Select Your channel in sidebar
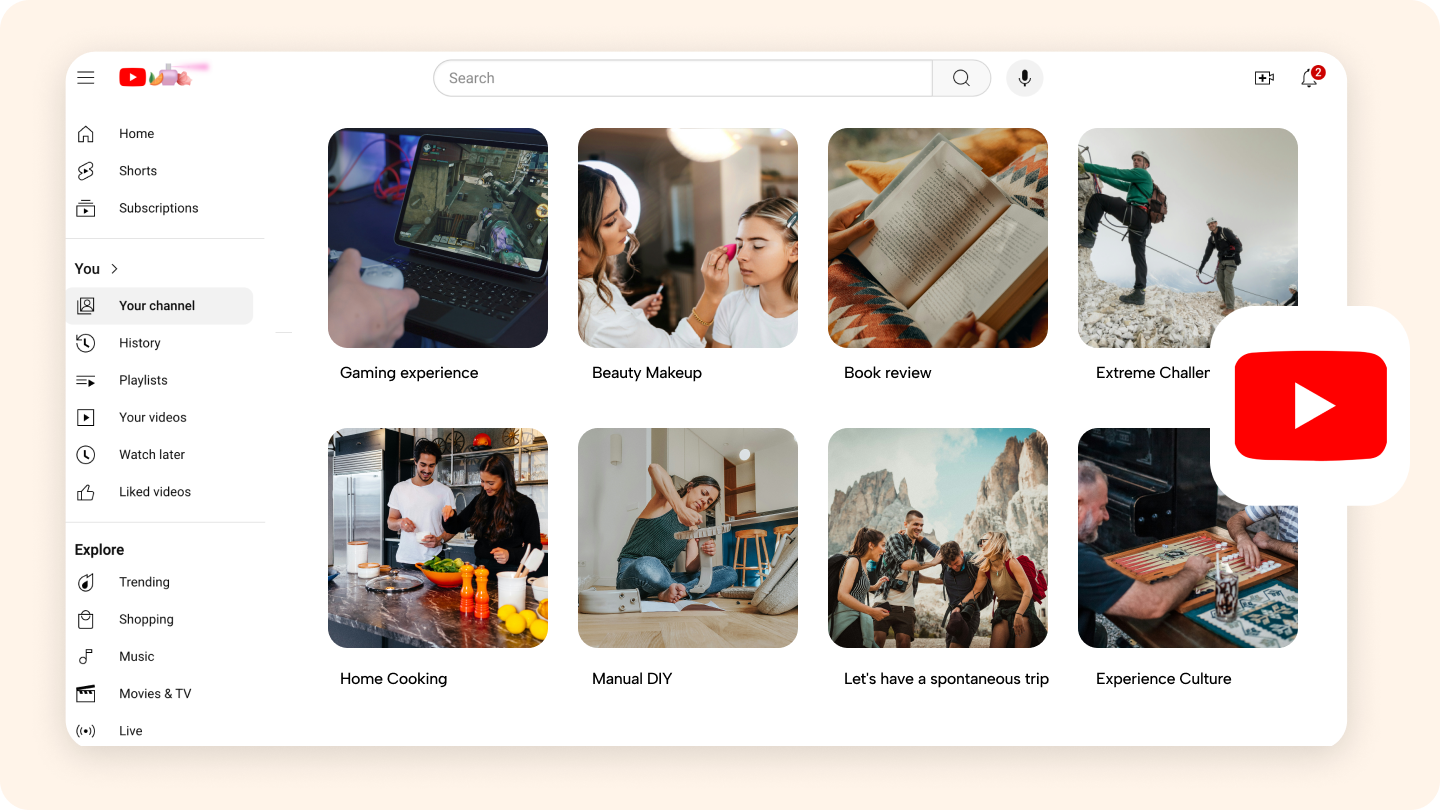The height and width of the screenshot is (810, 1440). point(158,306)
